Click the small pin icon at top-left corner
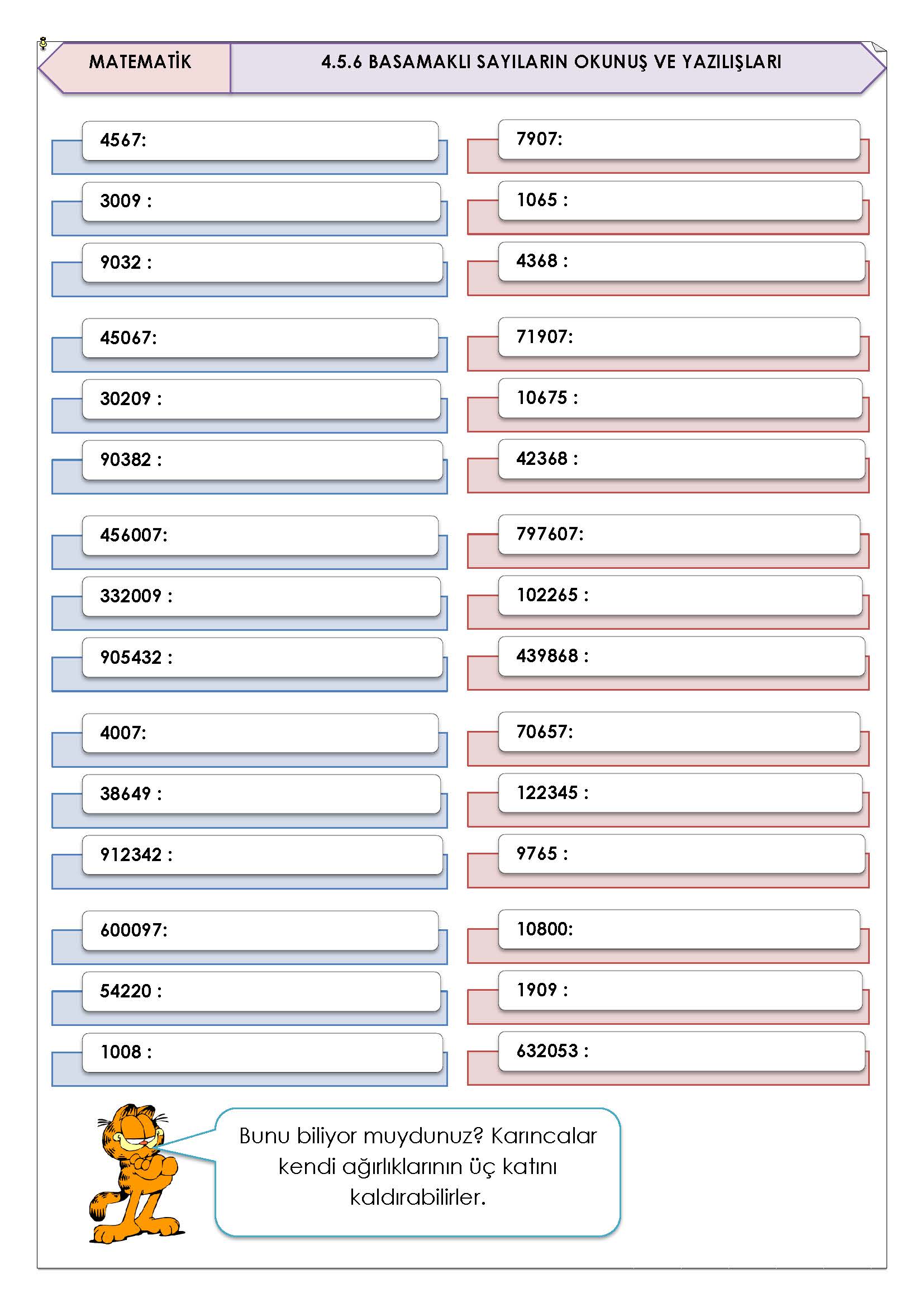 pos(42,42)
